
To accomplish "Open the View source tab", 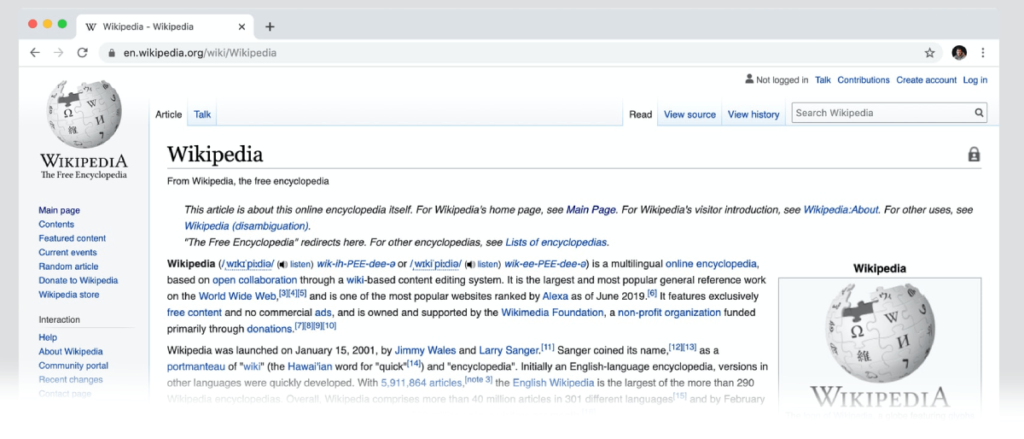I will 690,114.
